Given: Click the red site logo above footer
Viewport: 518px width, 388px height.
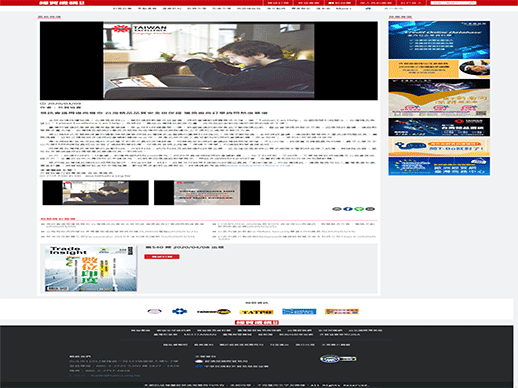Looking at the screenshot, I should coord(257,322).
